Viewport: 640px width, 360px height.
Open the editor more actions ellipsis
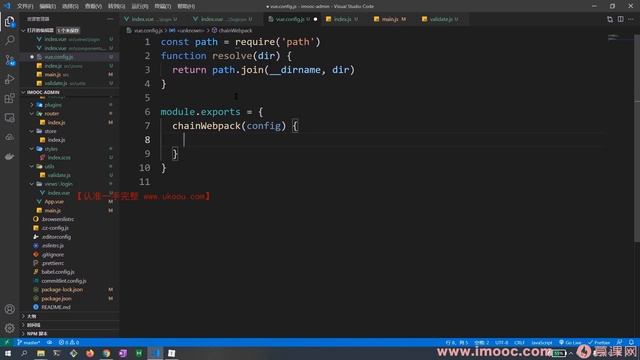[x=631, y=19]
